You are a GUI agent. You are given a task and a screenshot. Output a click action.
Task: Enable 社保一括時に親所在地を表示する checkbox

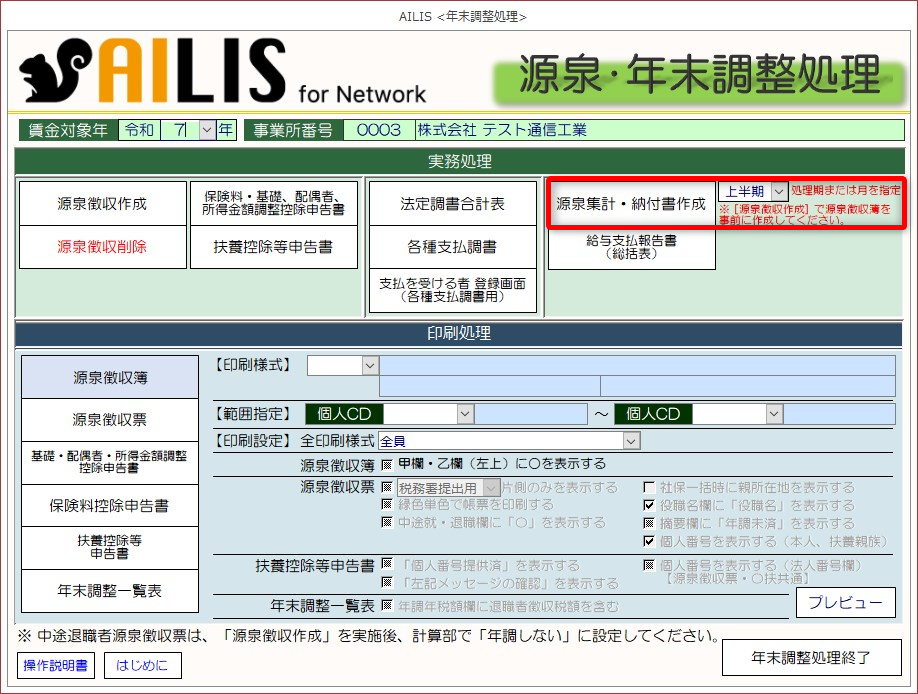click(648, 488)
